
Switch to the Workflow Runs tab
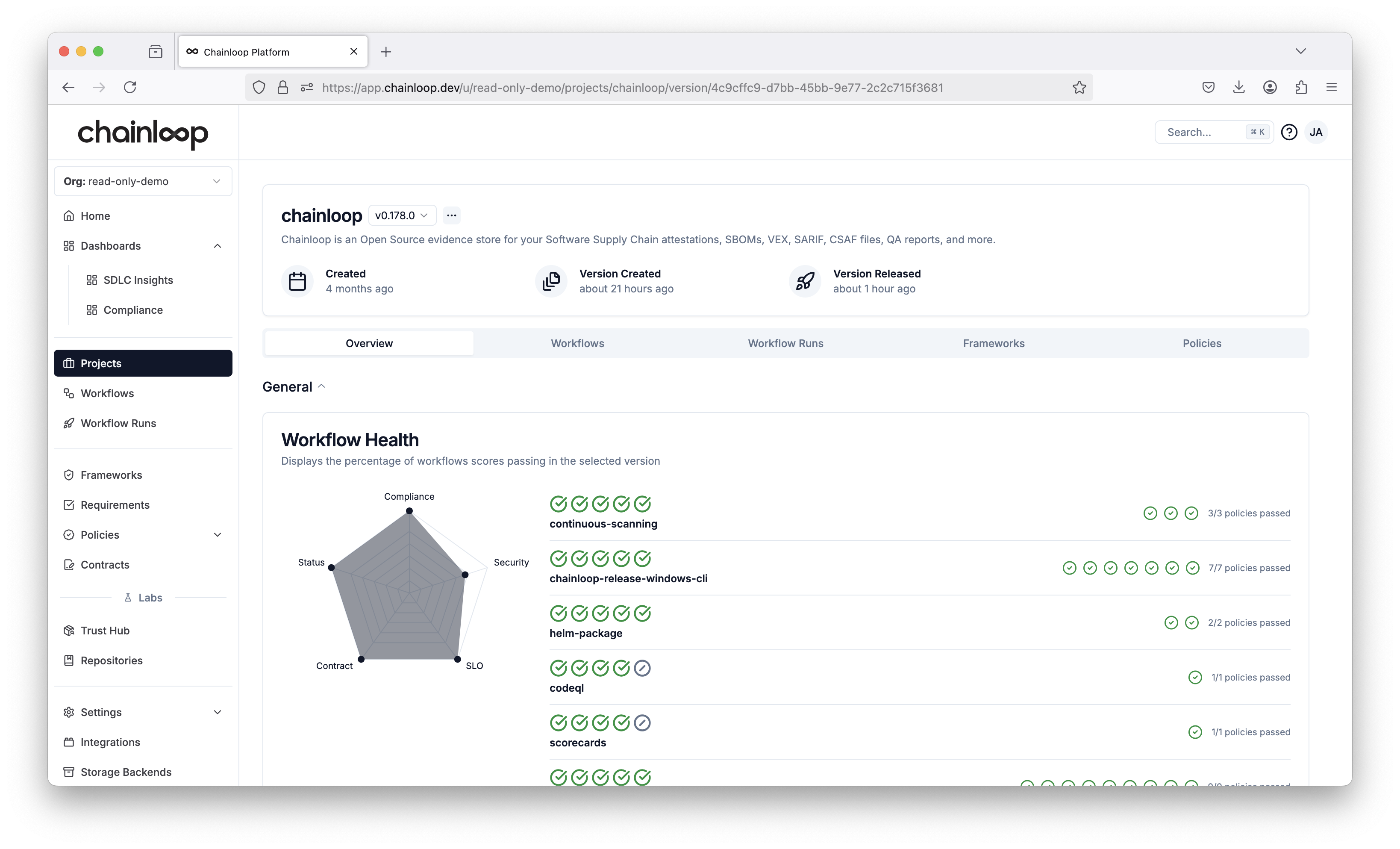pyautogui.click(x=785, y=343)
